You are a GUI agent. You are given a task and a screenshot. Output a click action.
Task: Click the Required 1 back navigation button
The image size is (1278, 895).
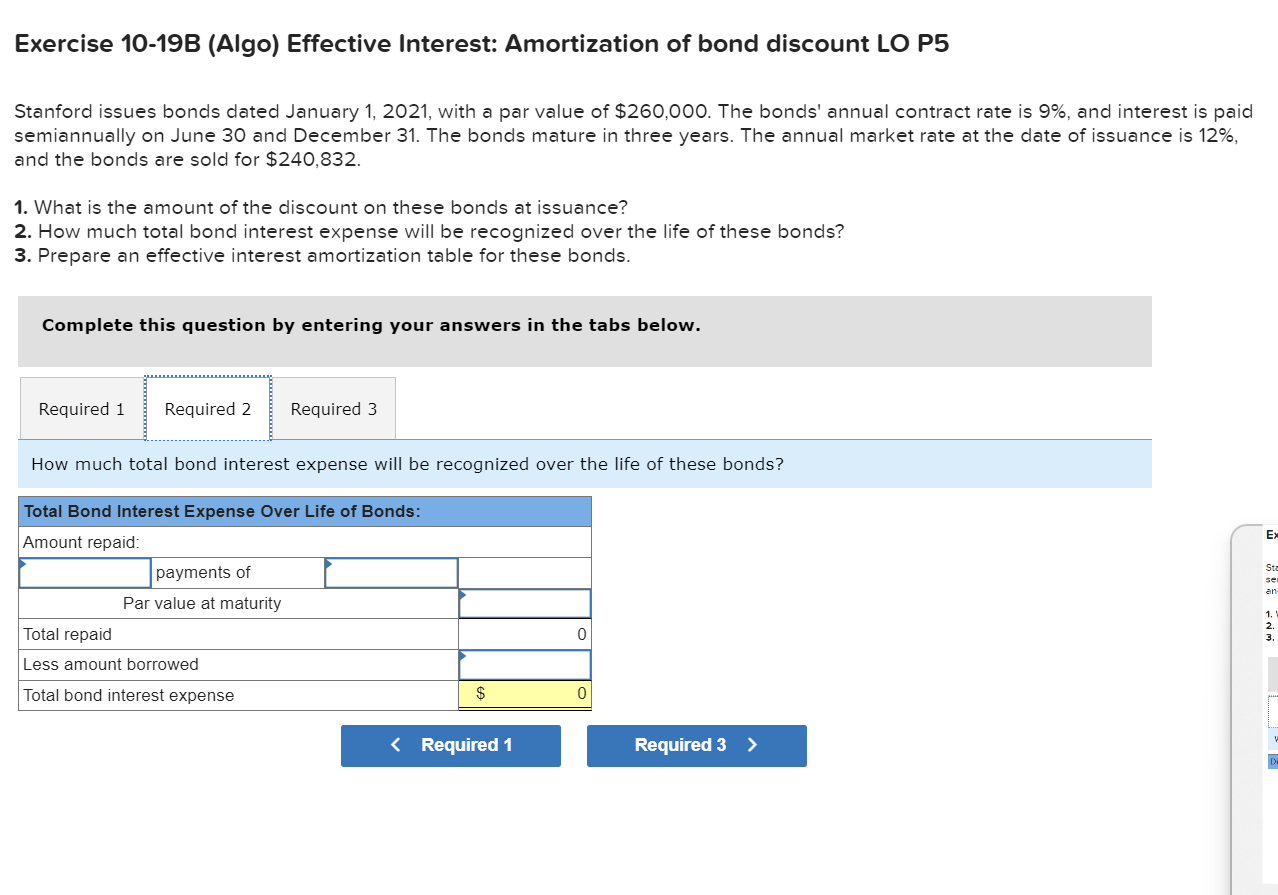tap(451, 745)
